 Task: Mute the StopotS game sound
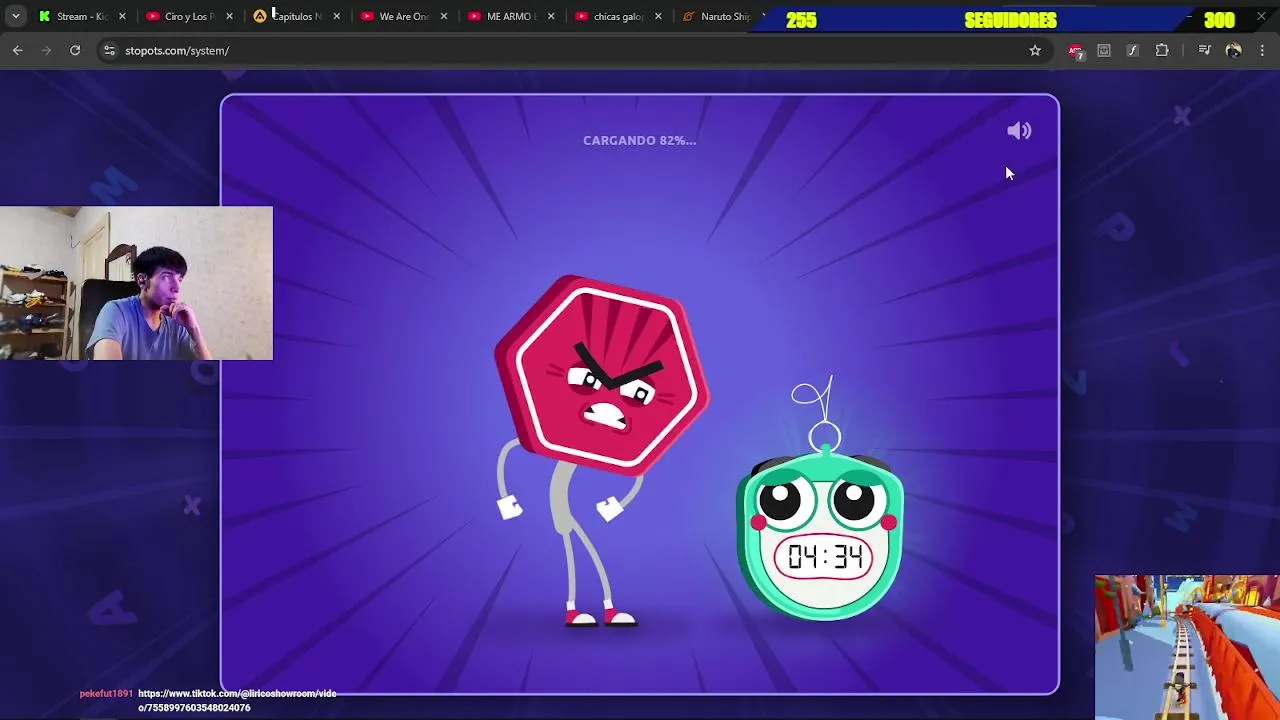(1019, 131)
